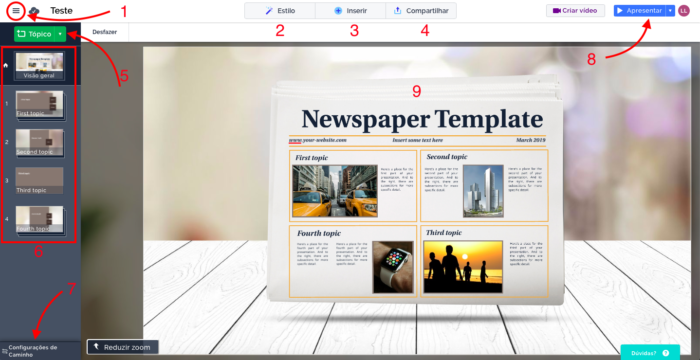Image resolution: width=700 pixels, height=360 pixels.
Task: Add a new Tópico
Action: click(x=34, y=34)
